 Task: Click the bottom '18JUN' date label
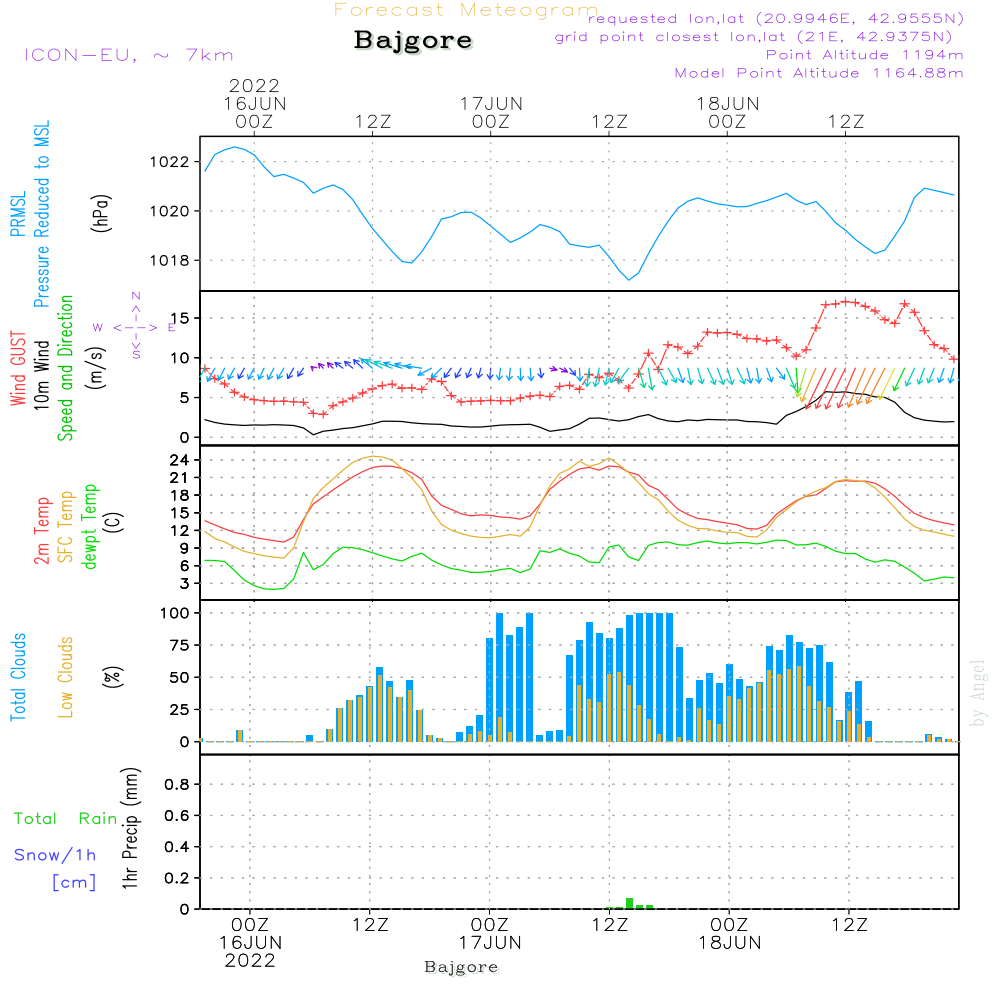[x=730, y=943]
